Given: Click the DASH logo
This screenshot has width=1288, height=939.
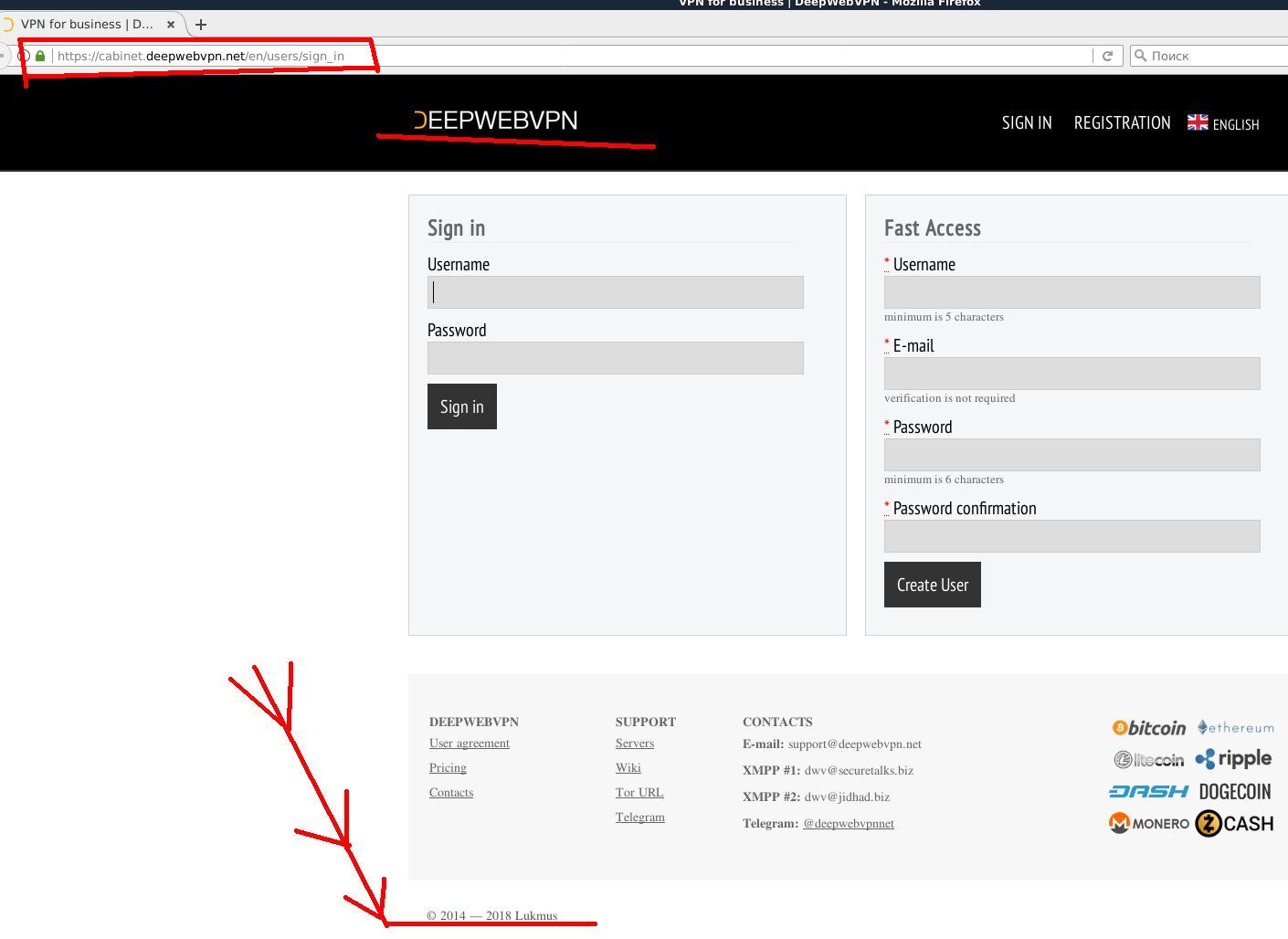Looking at the screenshot, I should pos(1149,791).
